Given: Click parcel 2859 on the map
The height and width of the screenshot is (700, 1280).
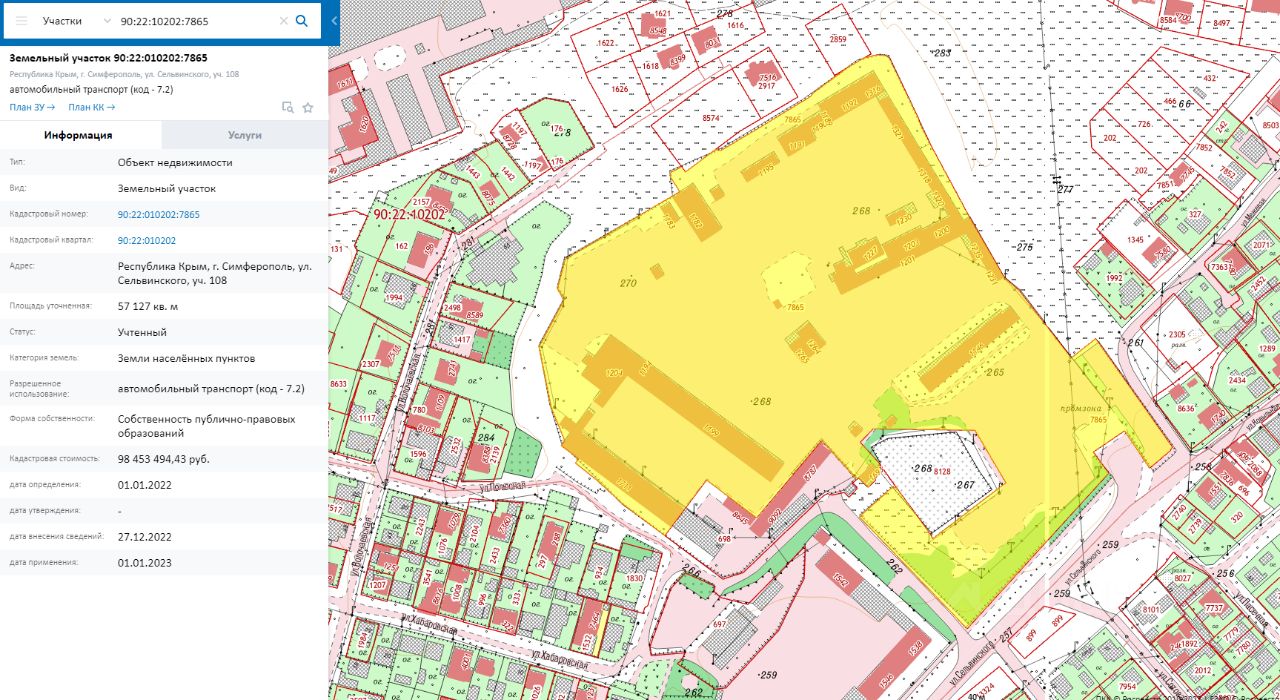Looking at the screenshot, I should [838, 39].
